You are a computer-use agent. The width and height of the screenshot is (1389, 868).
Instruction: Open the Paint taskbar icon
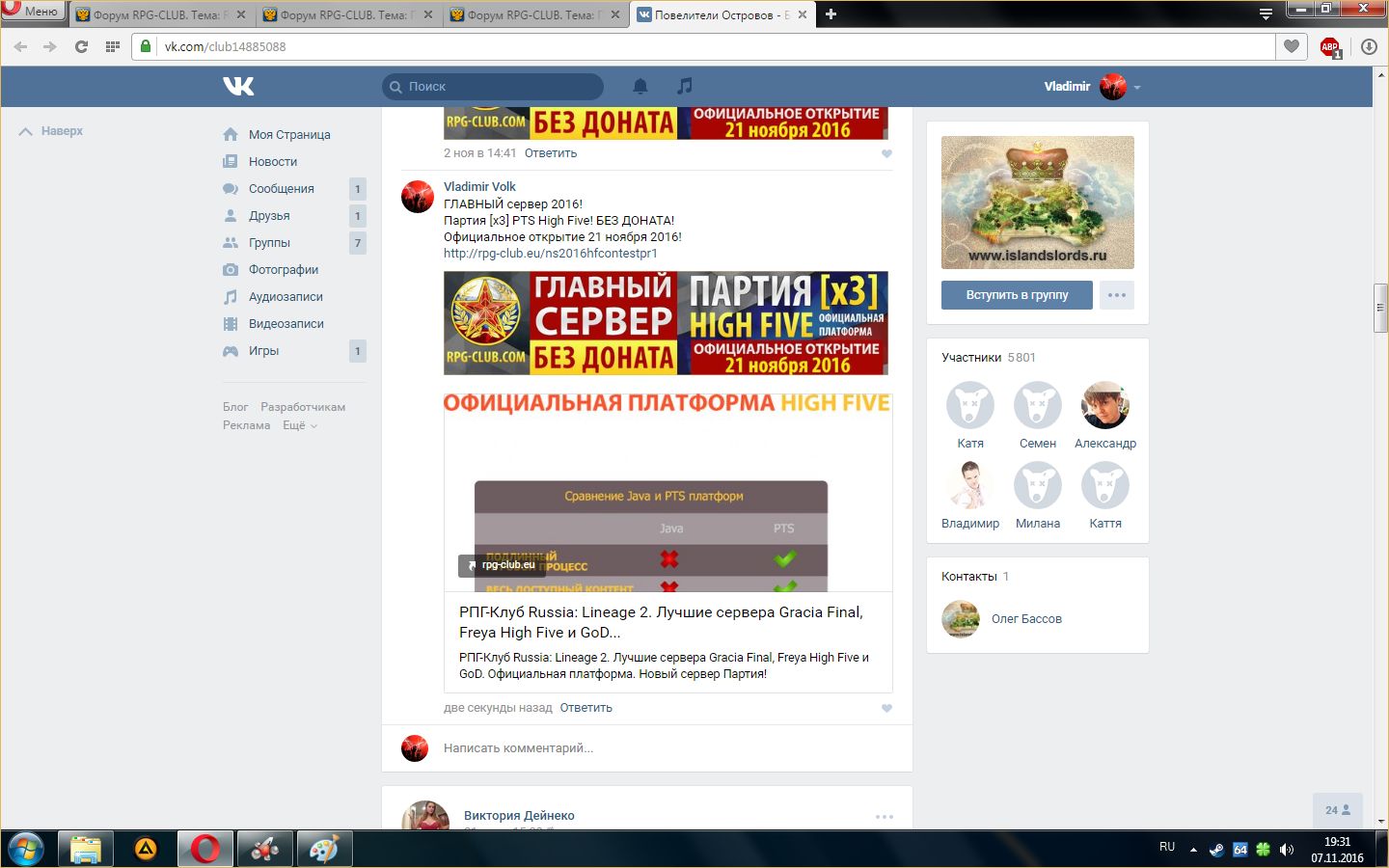(324, 850)
